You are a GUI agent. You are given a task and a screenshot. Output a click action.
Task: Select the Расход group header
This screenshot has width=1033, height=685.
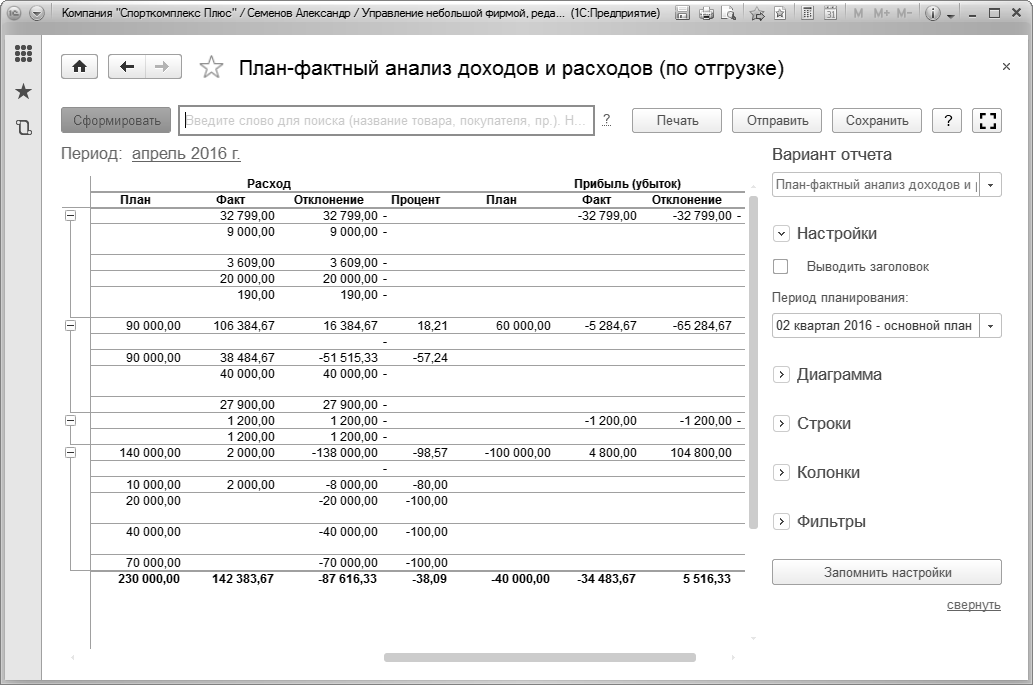click(269, 184)
